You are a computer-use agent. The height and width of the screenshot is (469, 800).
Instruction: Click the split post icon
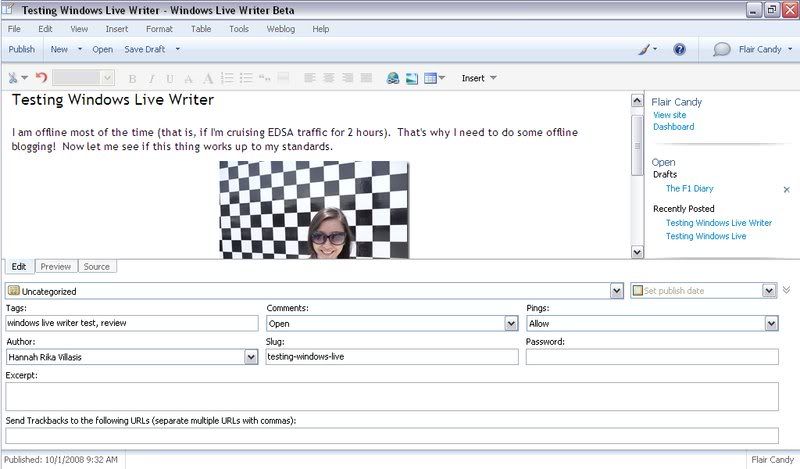coord(283,78)
